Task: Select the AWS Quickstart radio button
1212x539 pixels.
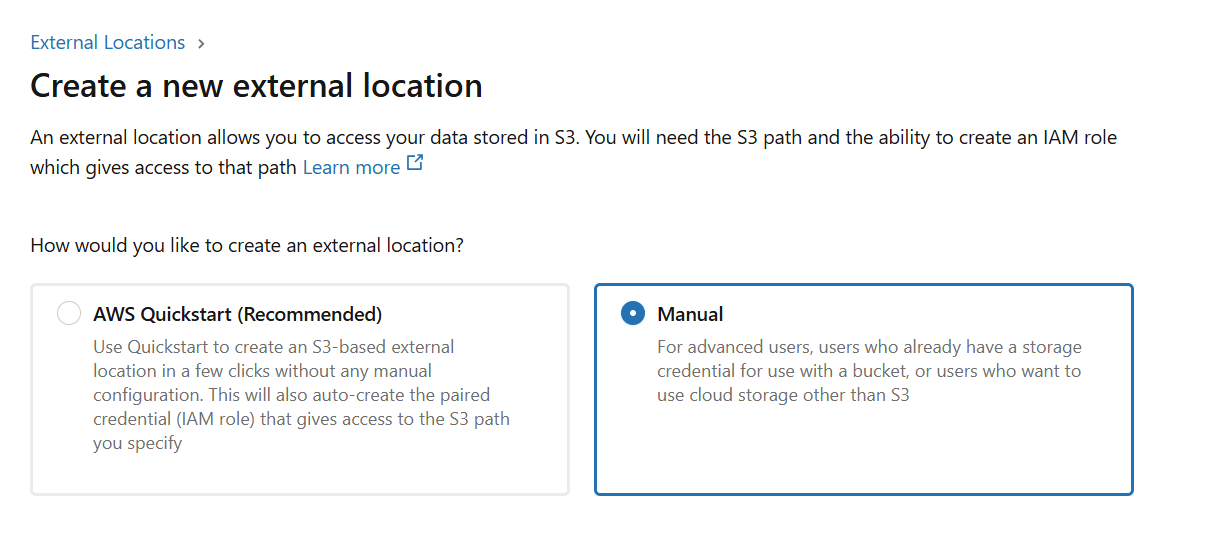Action: coord(69,314)
